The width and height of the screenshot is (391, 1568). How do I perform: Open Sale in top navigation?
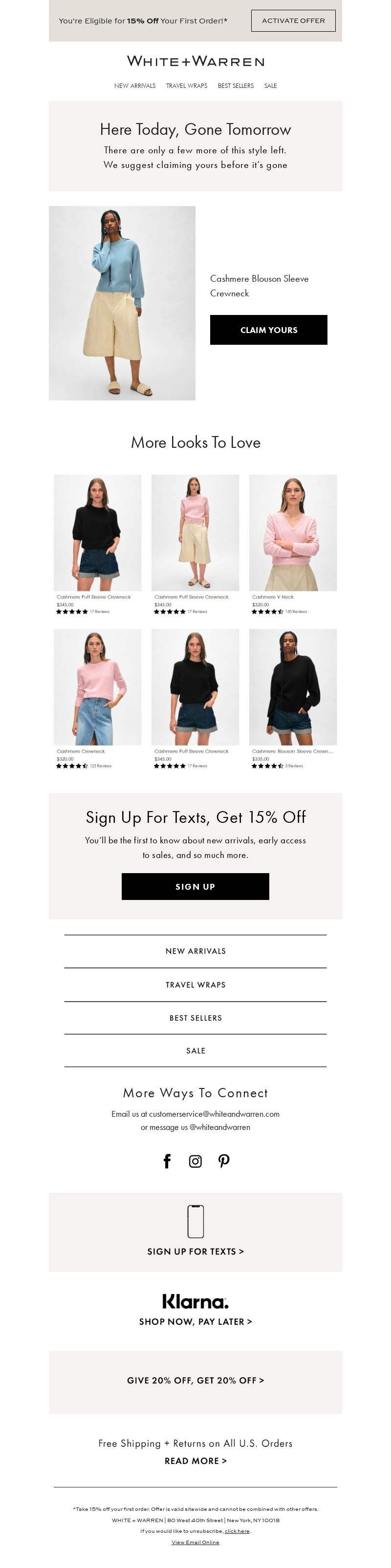[270, 86]
